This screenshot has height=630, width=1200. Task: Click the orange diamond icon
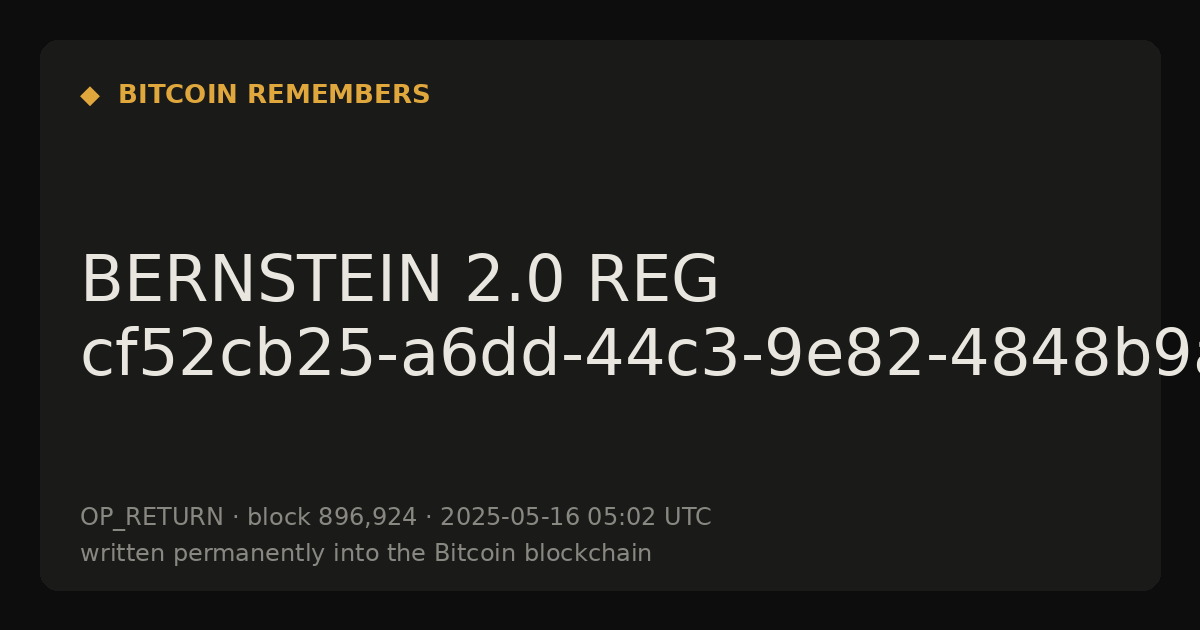click(x=90, y=96)
